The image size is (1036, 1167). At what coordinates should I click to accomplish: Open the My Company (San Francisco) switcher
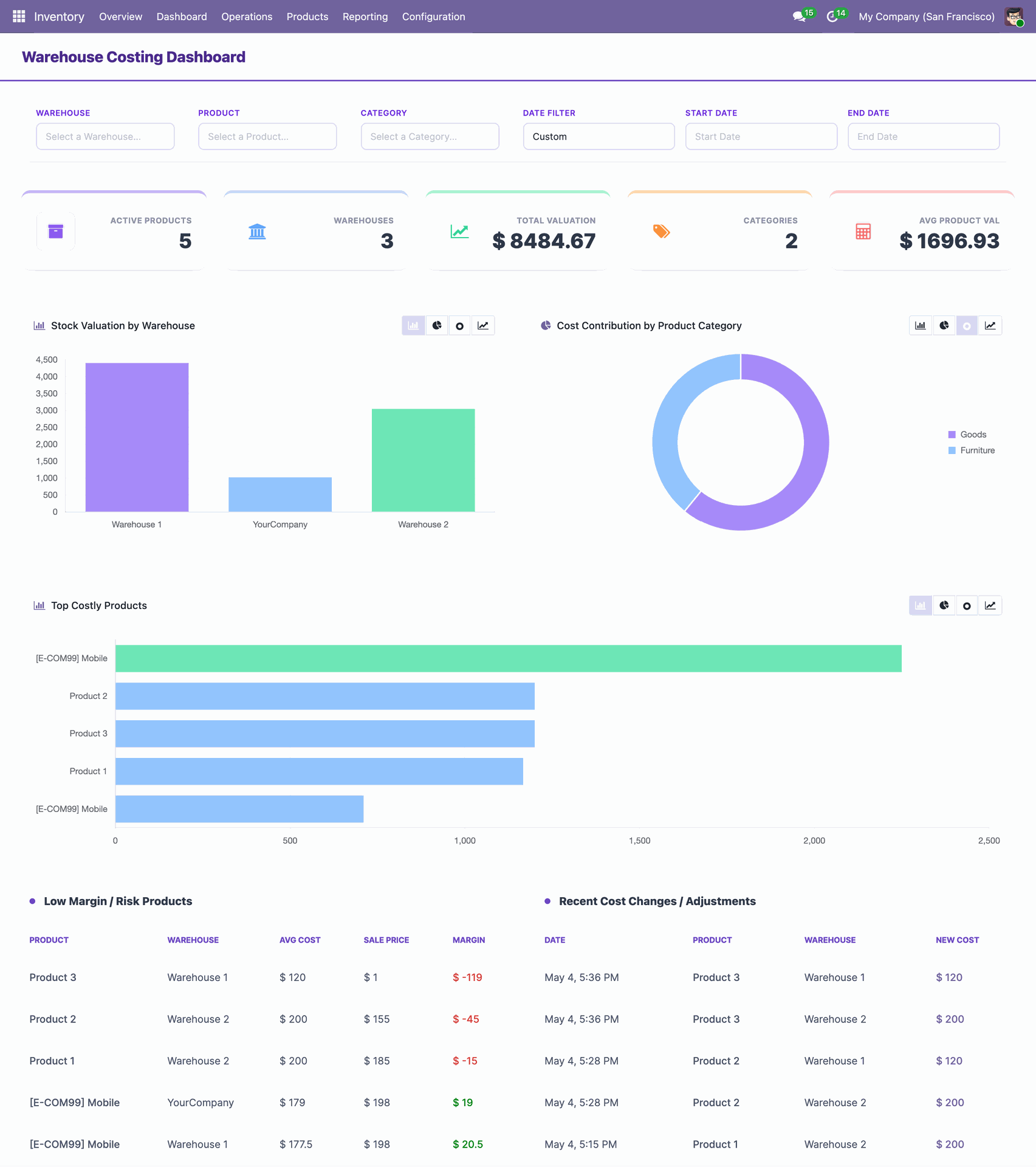[927, 16]
